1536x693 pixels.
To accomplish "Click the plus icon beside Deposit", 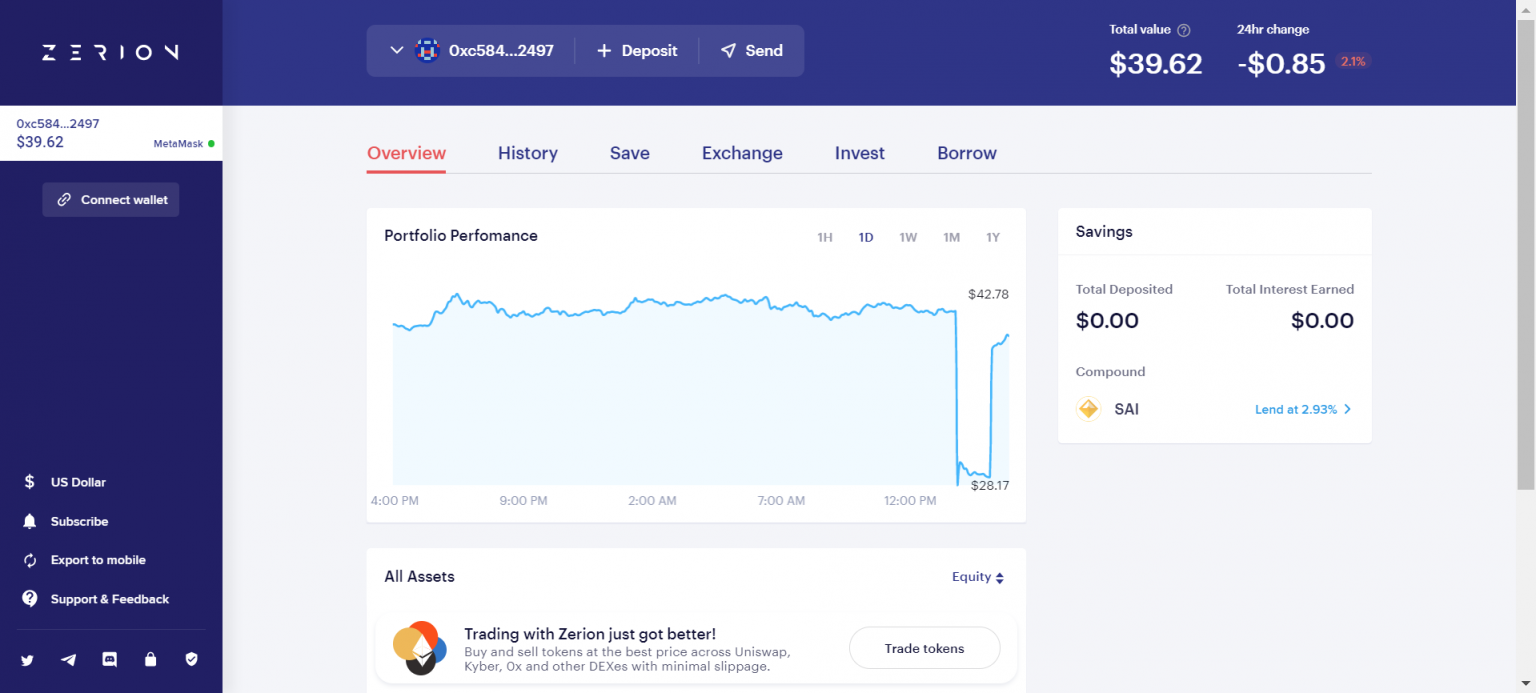I will pos(604,50).
